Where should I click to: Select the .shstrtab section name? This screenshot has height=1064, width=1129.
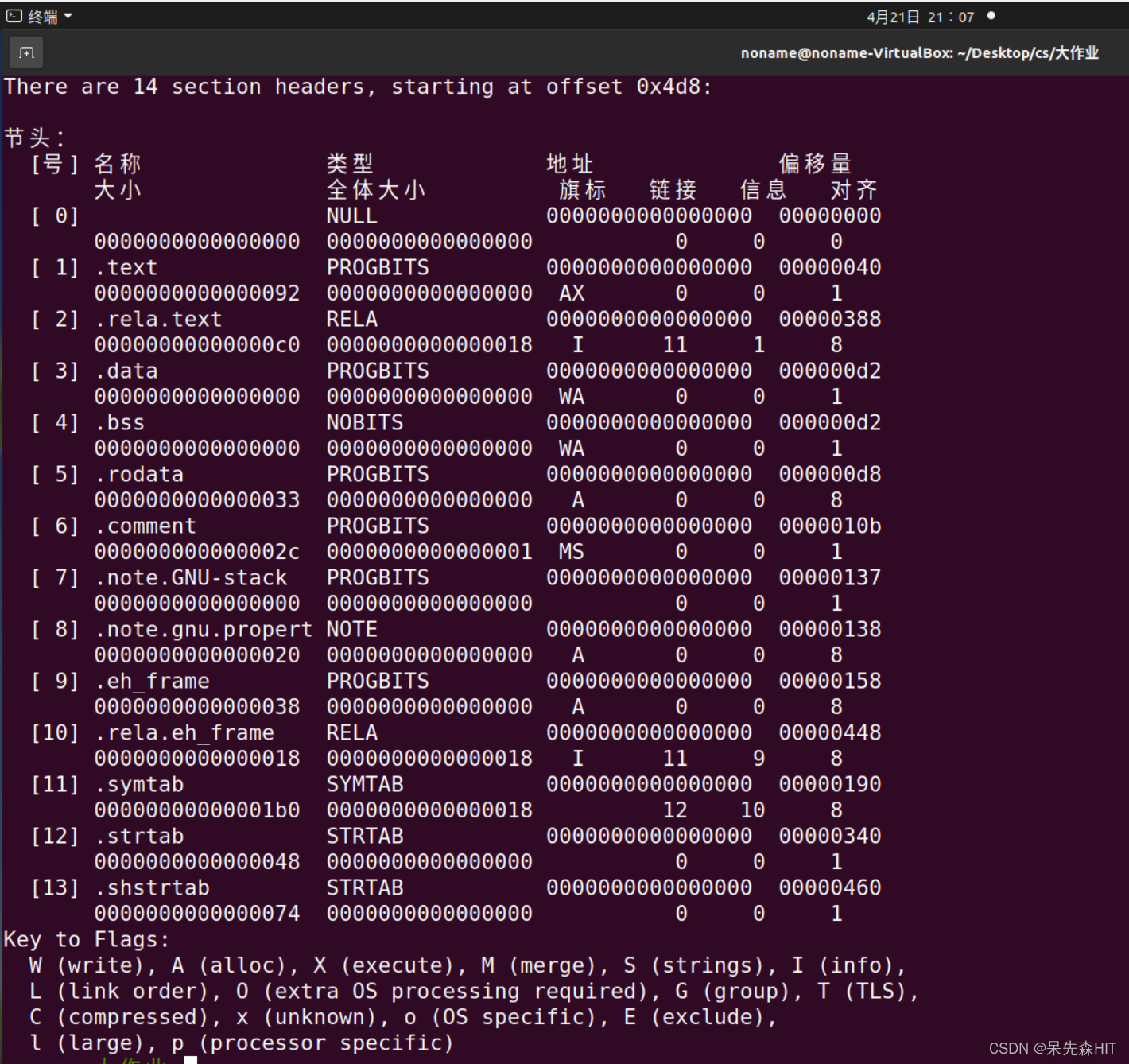click(x=152, y=888)
